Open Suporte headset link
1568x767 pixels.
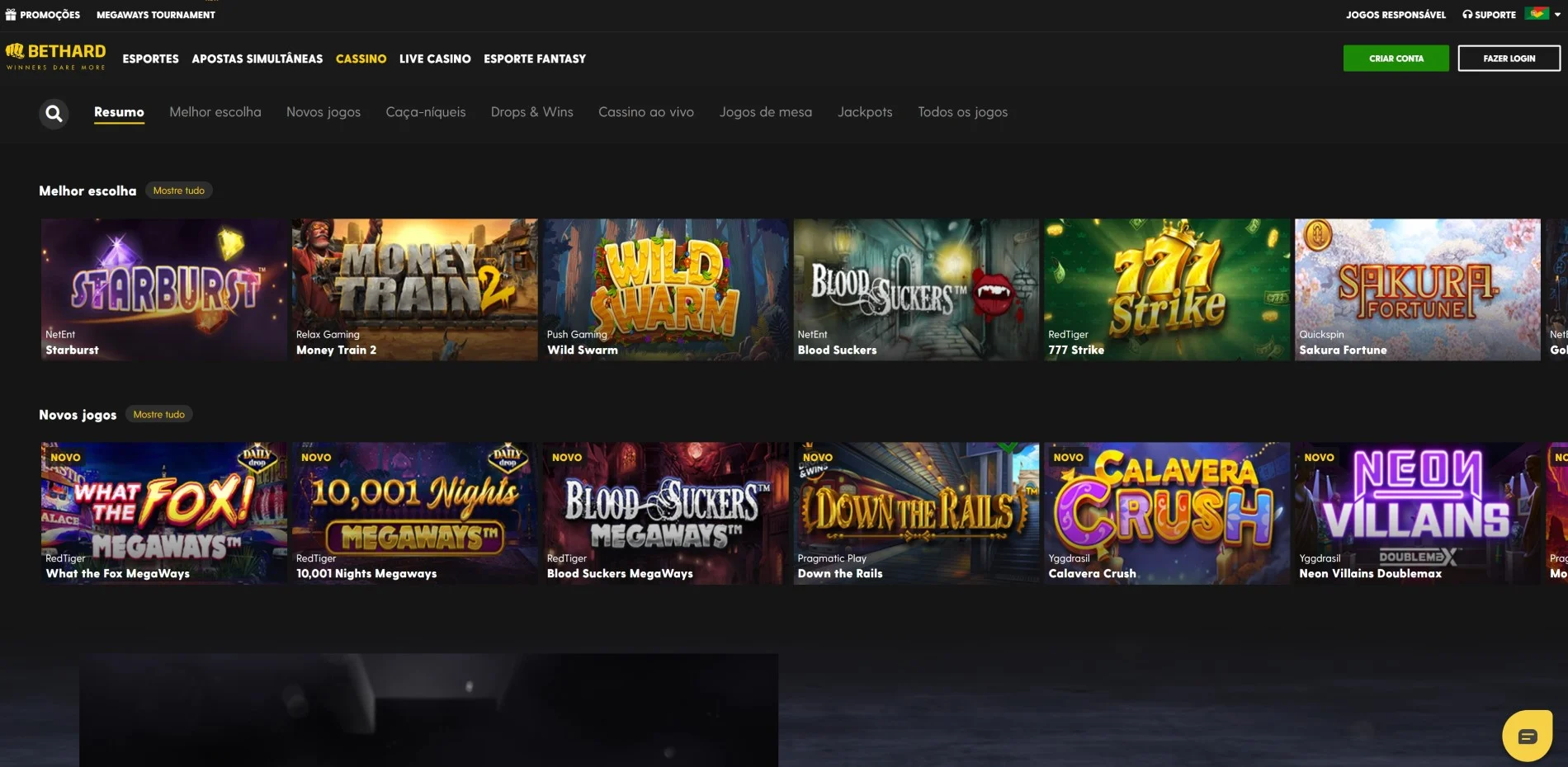click(1489, 15)
